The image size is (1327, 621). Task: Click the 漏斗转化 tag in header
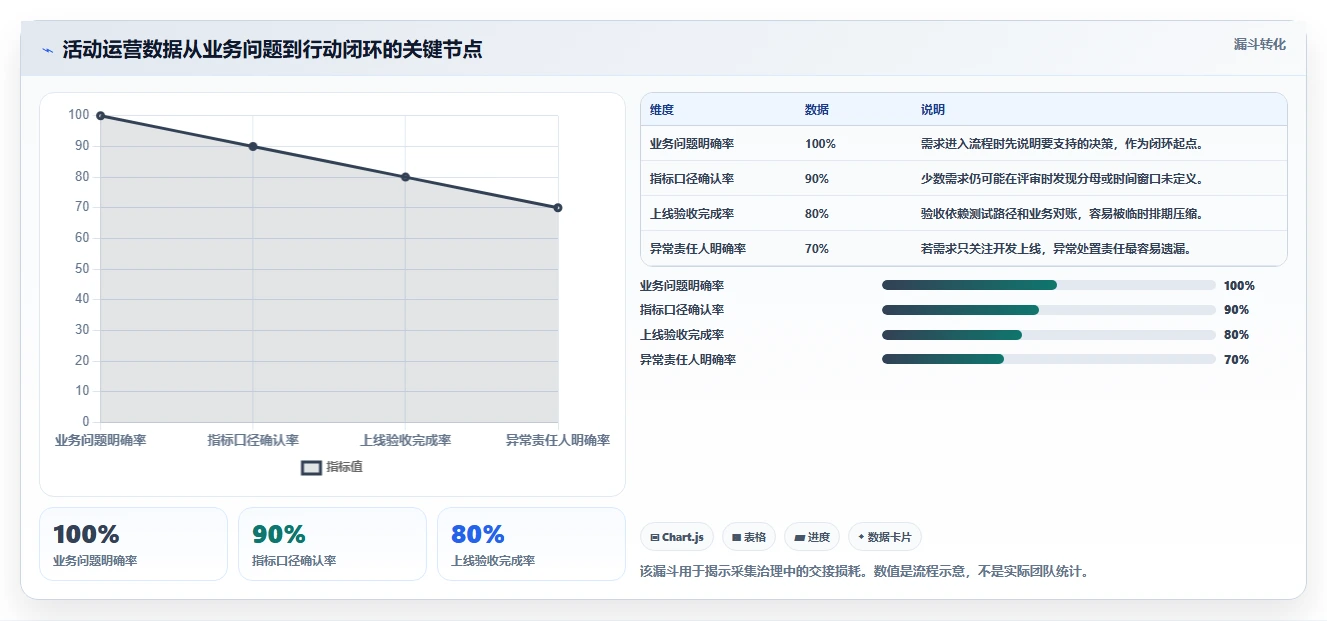pyautogui.click(x=1259, y=44)
